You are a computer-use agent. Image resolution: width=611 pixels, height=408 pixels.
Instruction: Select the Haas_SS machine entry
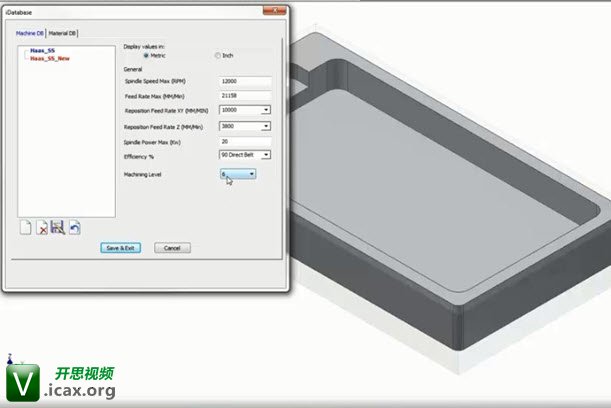click(x=42, y=51)
